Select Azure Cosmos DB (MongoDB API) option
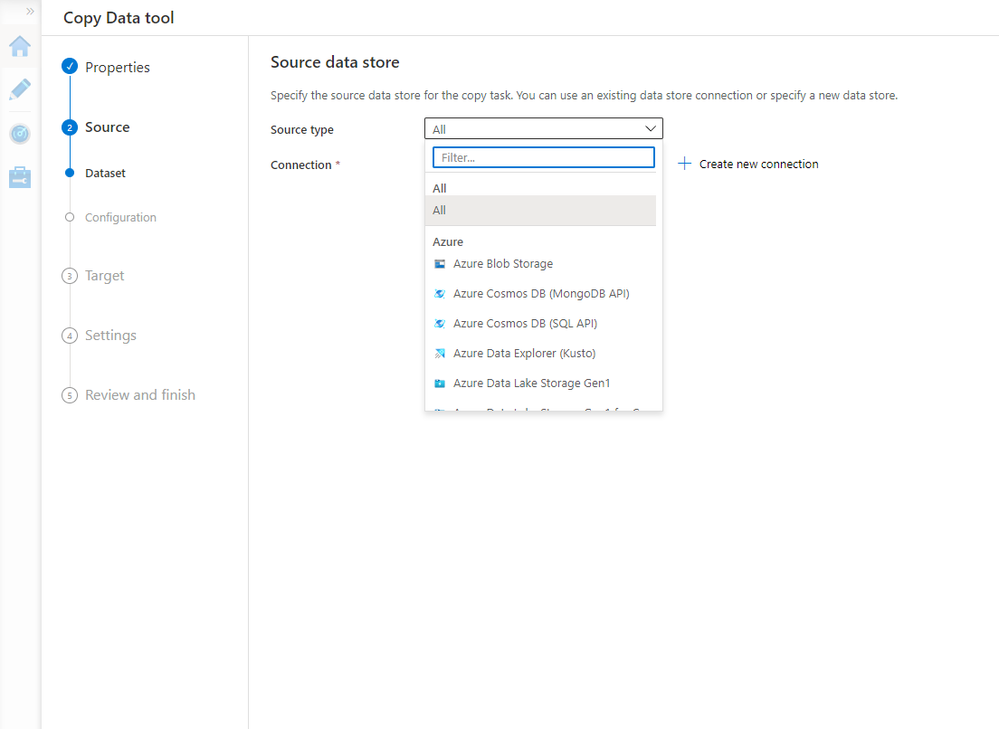The width and height of the screenshot is (999, 729). (541, 294)
